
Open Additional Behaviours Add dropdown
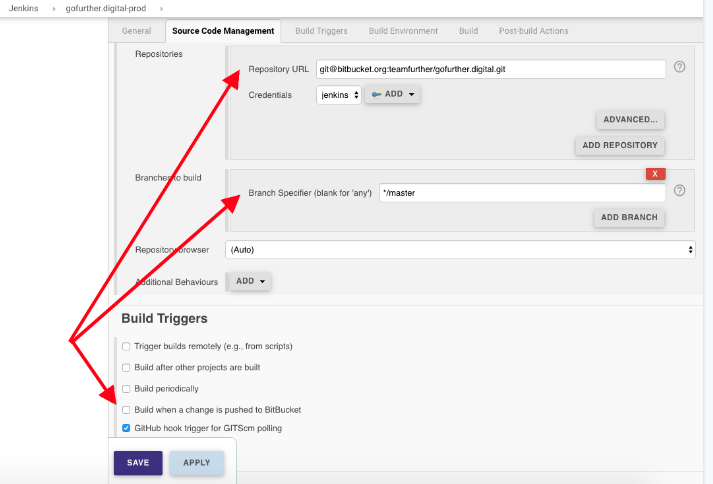pyautogui.click(x=250, y=282)
